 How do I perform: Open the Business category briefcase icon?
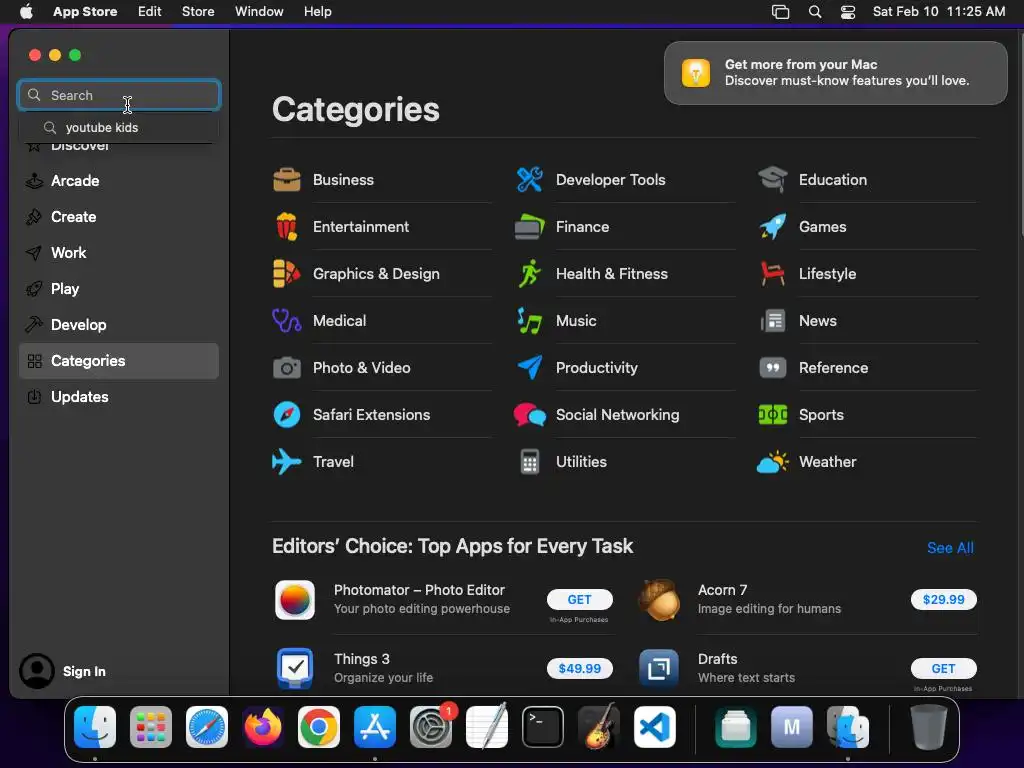pos(287,180)
